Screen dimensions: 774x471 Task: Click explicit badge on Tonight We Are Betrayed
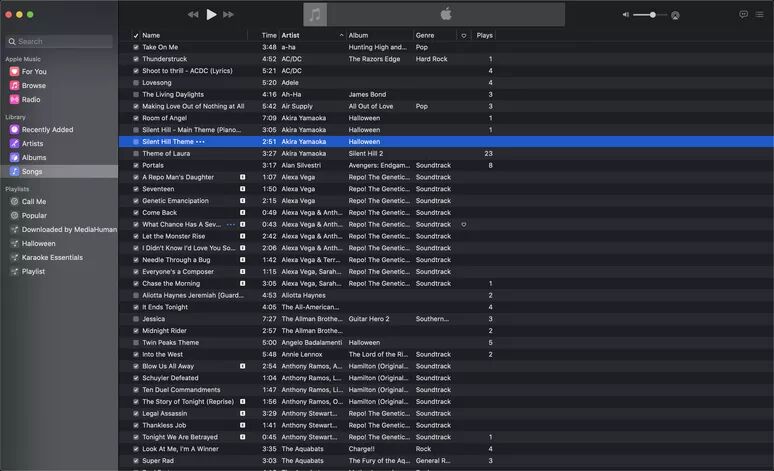(x=242, y=437)
